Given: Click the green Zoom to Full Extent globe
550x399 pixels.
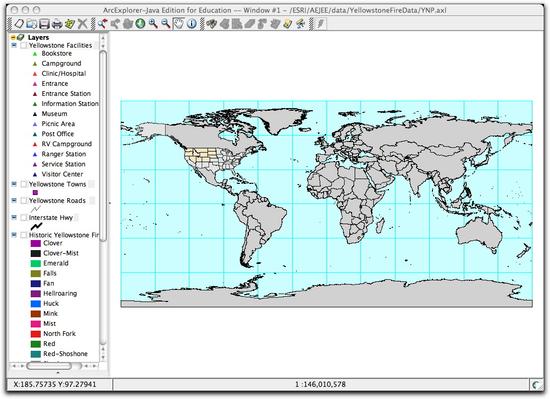Looking at the screenshot, I should coord(140,24).
